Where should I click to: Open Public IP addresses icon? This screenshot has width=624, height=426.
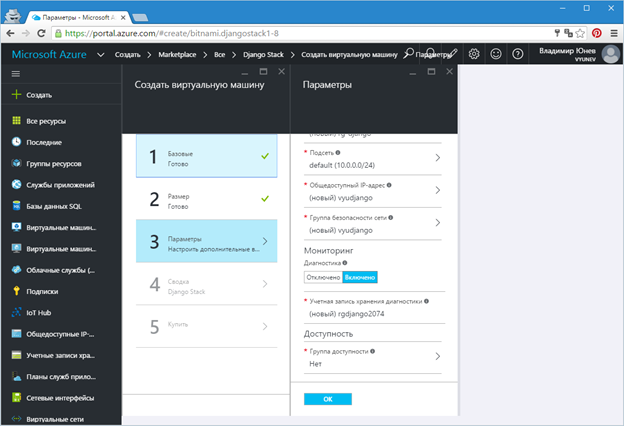16,334
